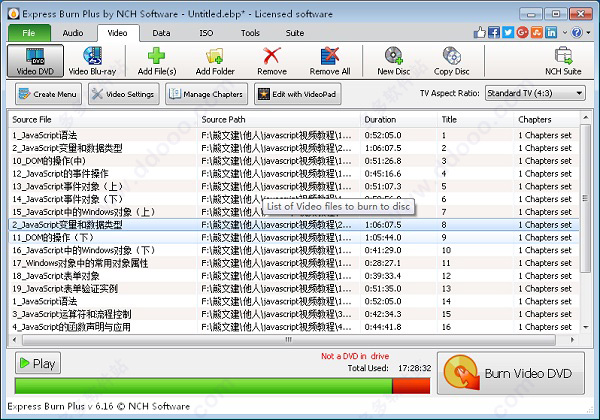The height and width of the screenshot is (420, 600).
Task: Click title number 12 cell
Action: [x=446, y=276]
